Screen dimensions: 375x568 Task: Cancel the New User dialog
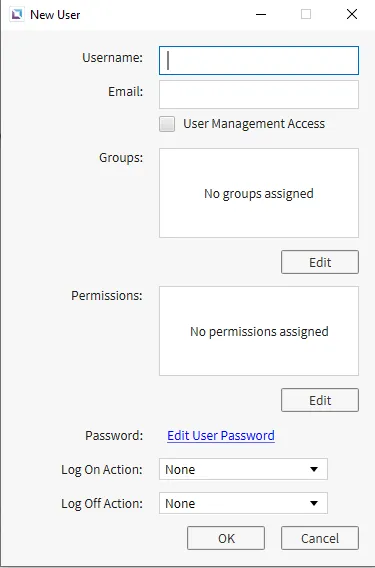click(320, 538)
